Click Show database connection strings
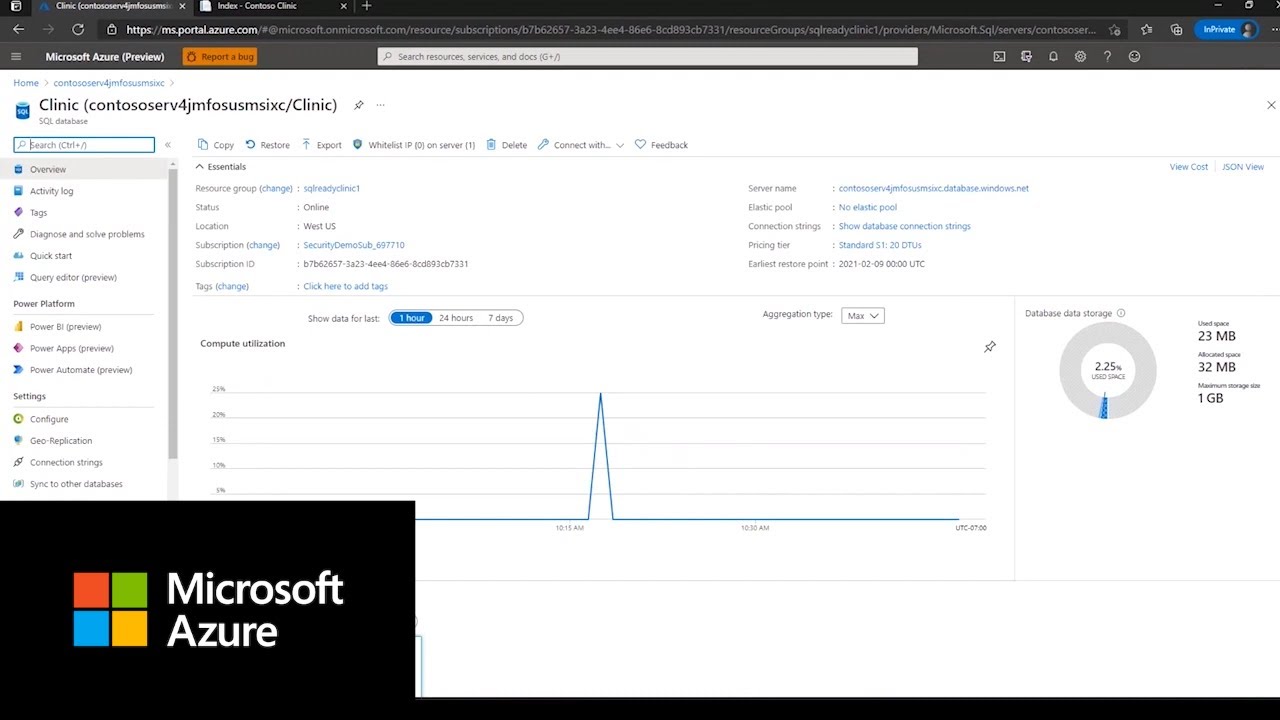 click(x=905, y=226)
